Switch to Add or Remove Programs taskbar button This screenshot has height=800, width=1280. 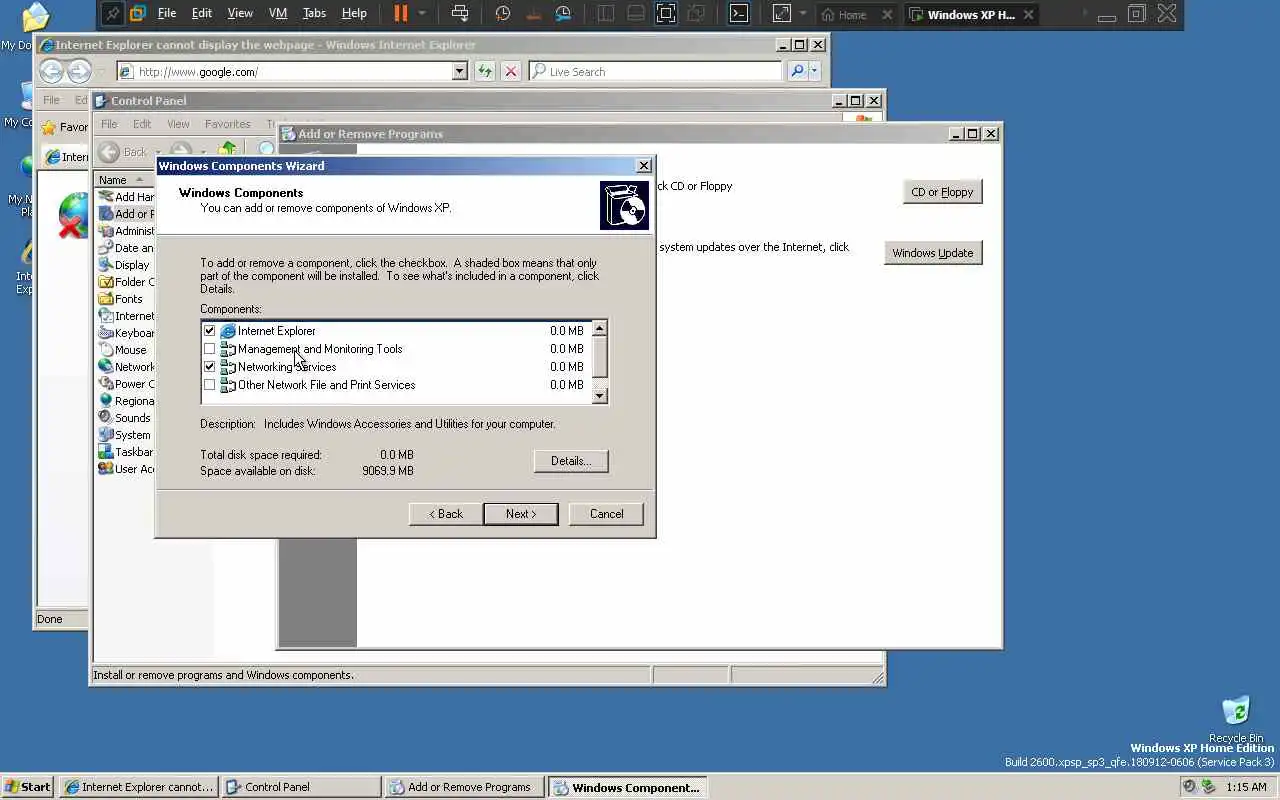point(464,787)
